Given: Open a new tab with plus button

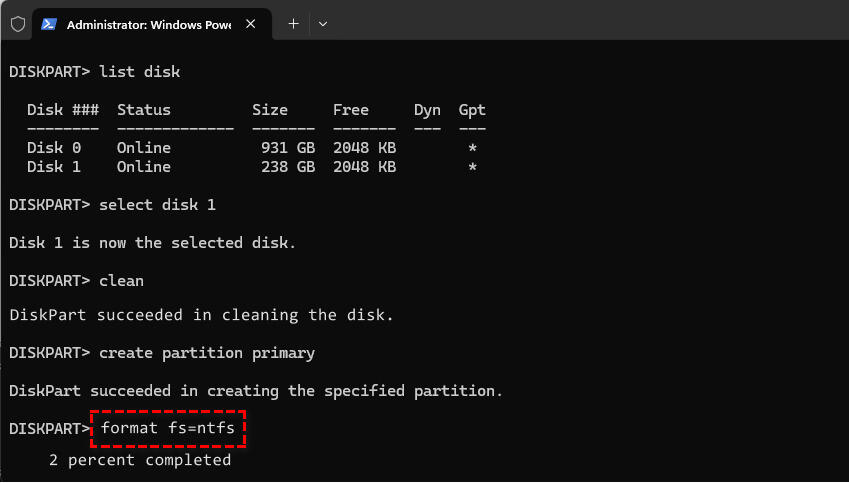Looking at the screenshot, I should [293, 24].
